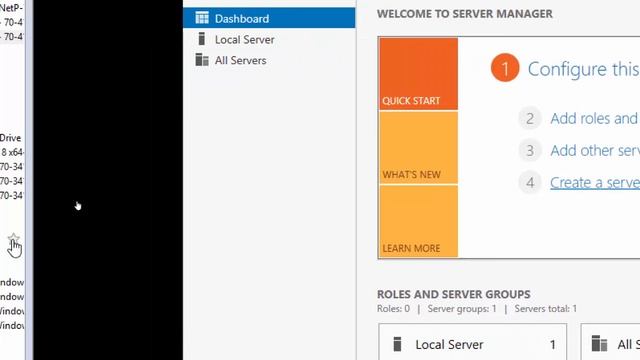640x360 pixels.
Task: Click the orange step 1 circle
Action: pos(505,68)
